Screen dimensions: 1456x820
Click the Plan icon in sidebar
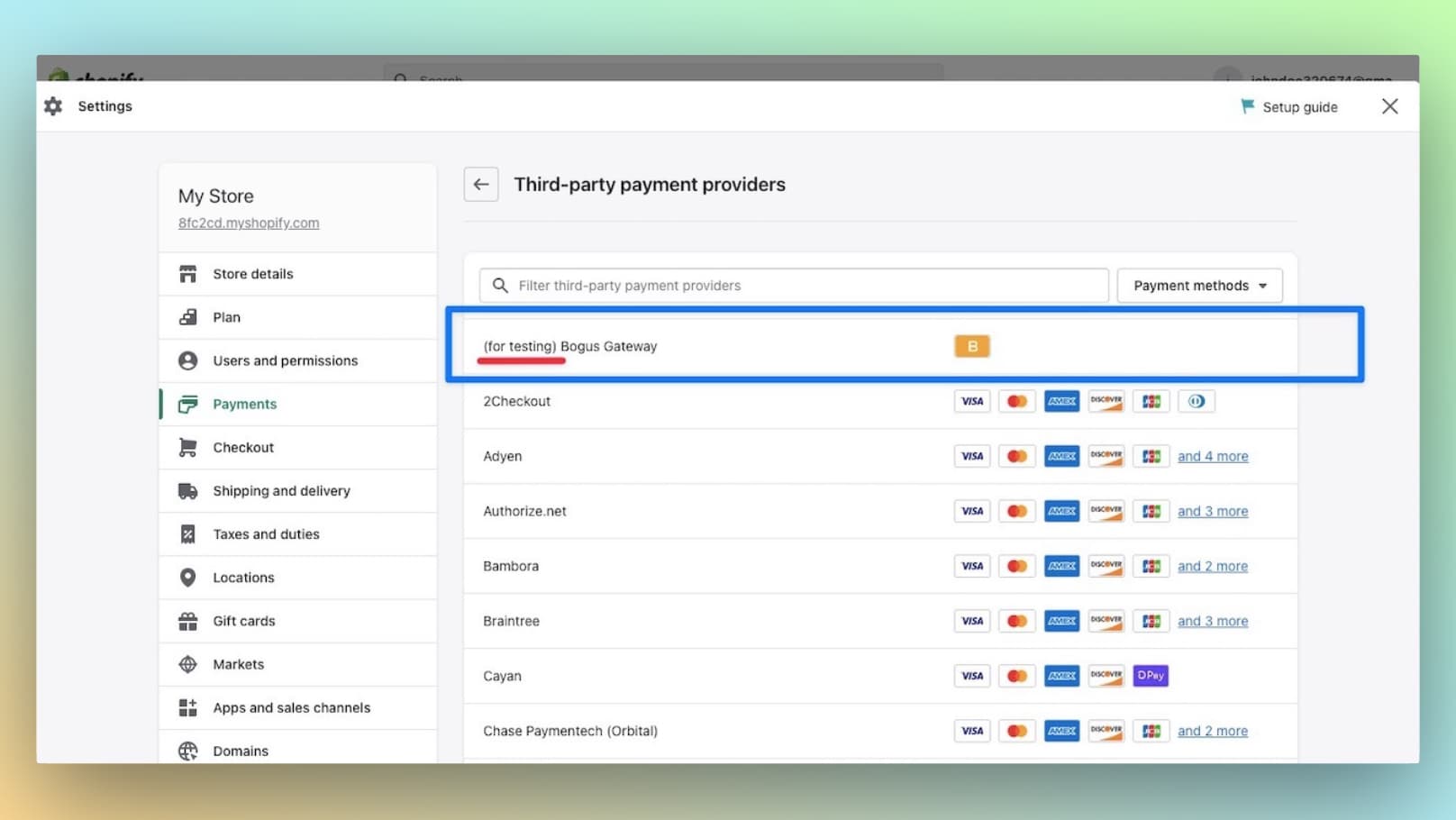187,317
